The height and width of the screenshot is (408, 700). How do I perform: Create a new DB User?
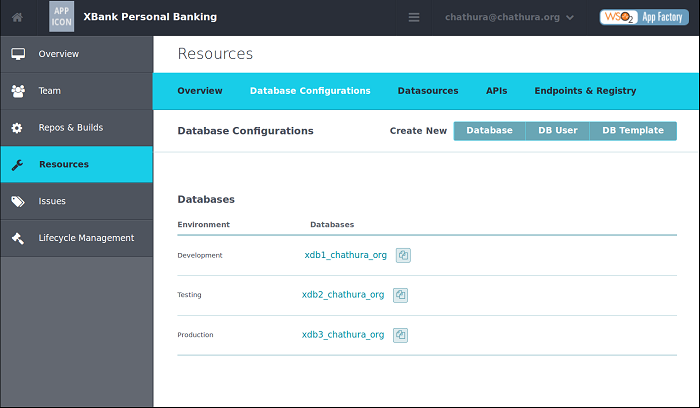(x=557, y=131)
